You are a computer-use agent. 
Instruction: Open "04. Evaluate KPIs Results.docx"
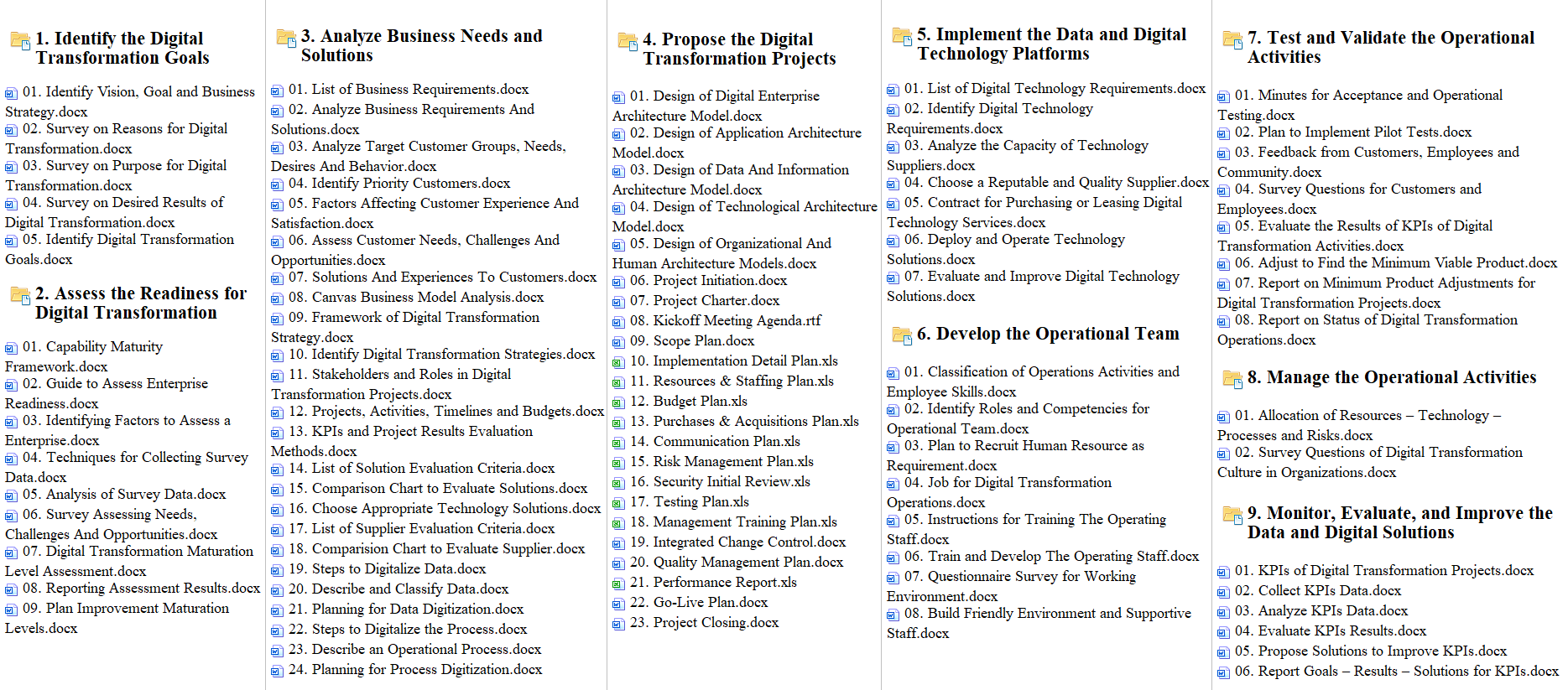(1331, 630)
